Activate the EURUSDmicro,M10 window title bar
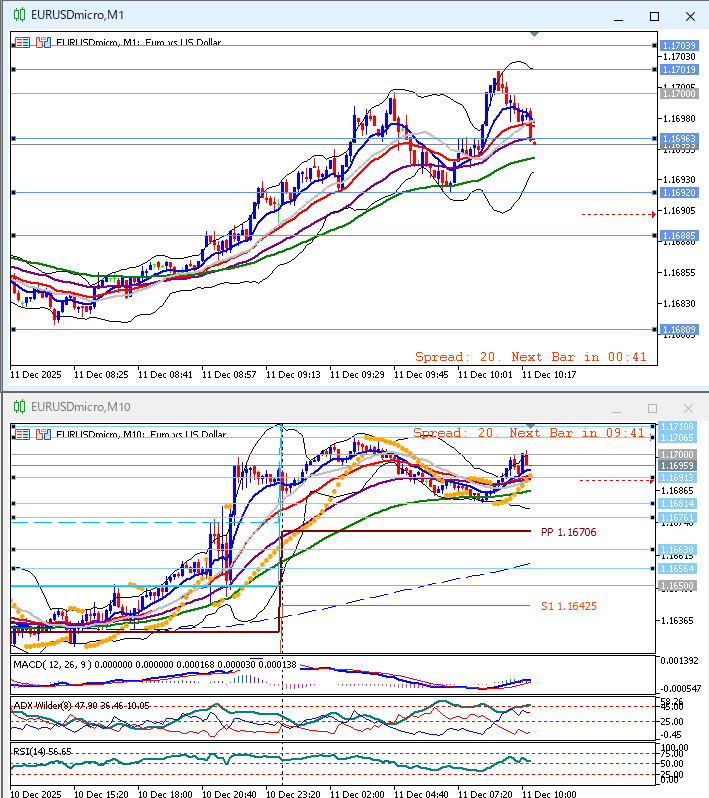Screen dimensions: 709x798 (300, 407)
